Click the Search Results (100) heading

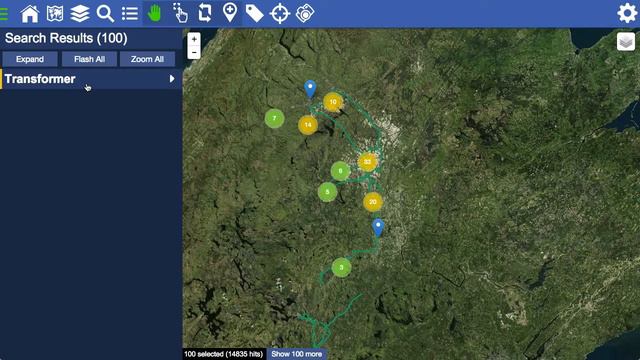(x=66, y=38)
